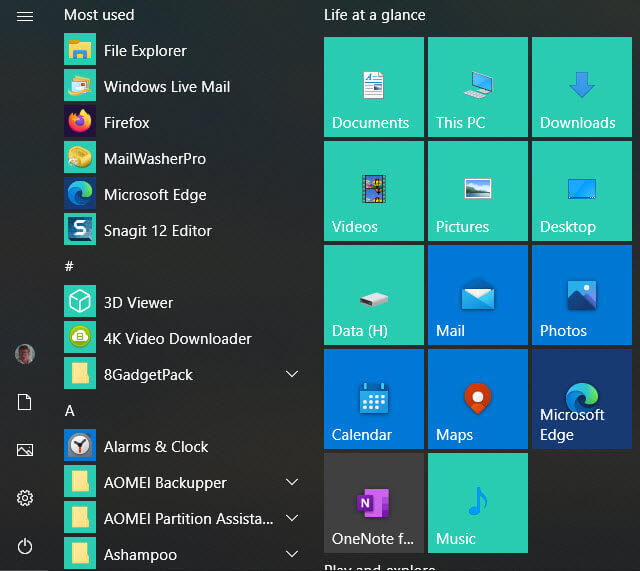Open File Explorer from Most used

click(184, 51)
